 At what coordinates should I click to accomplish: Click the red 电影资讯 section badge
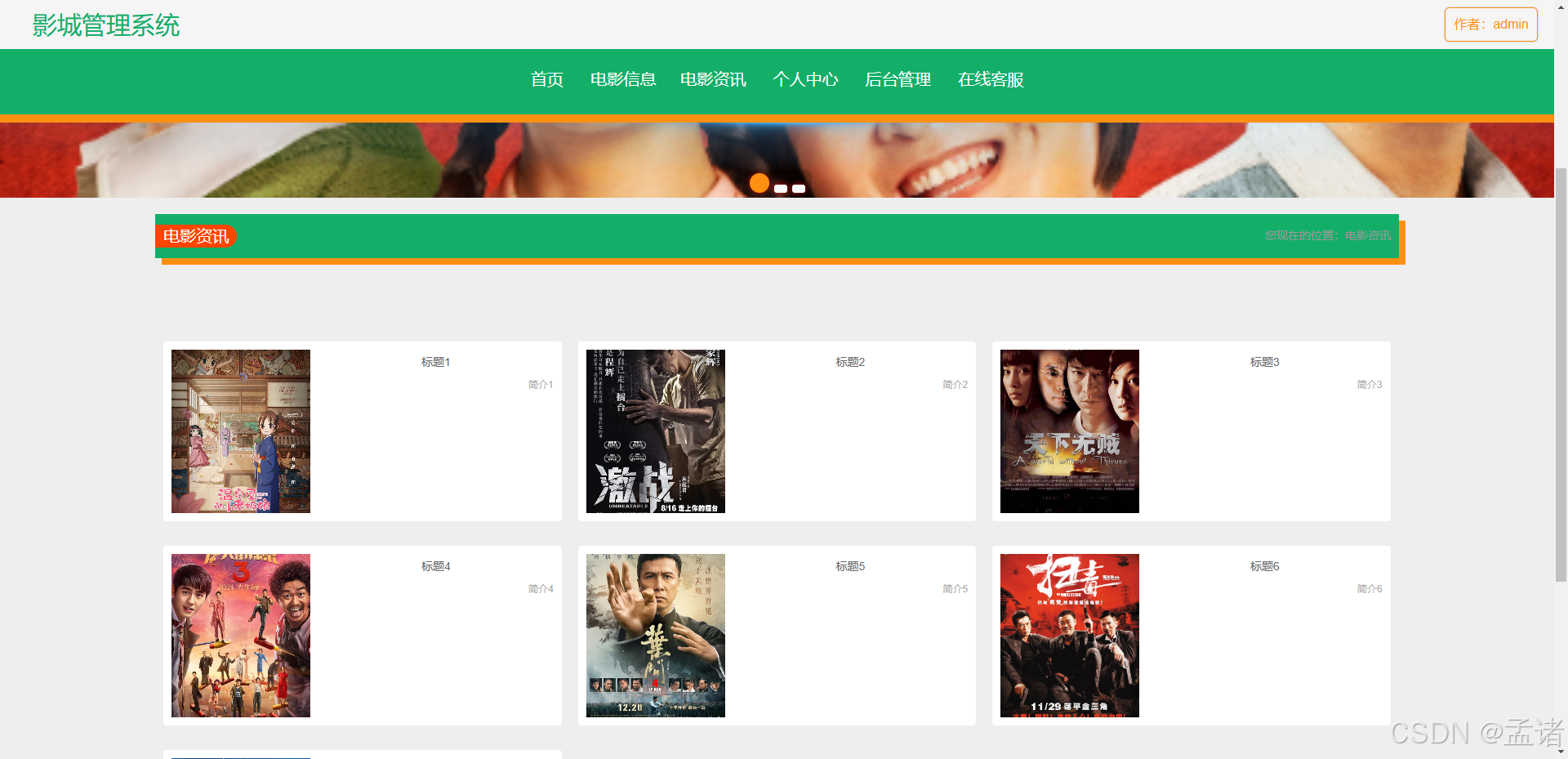(196, 236)
